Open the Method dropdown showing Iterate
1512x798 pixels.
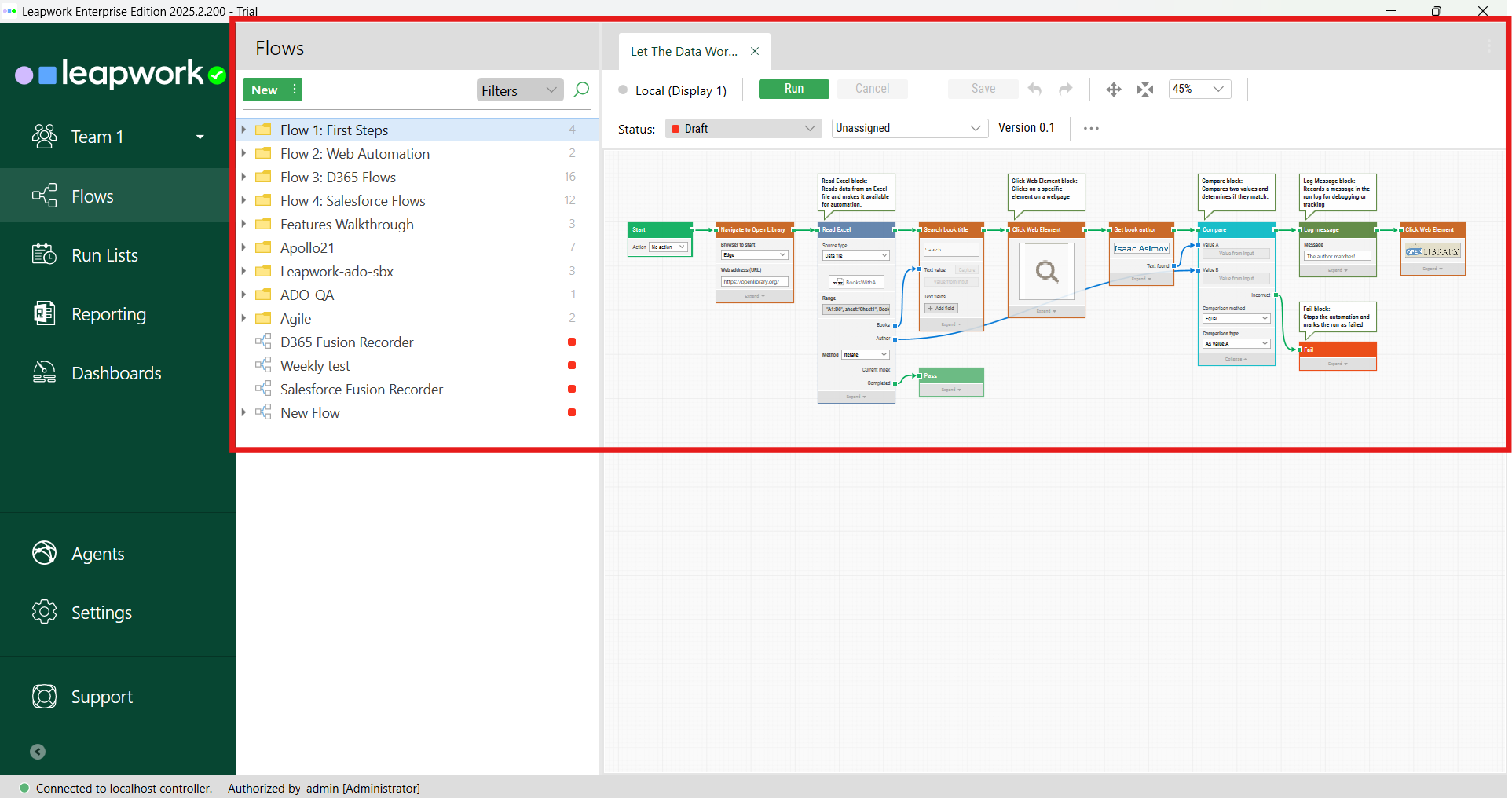865,354
